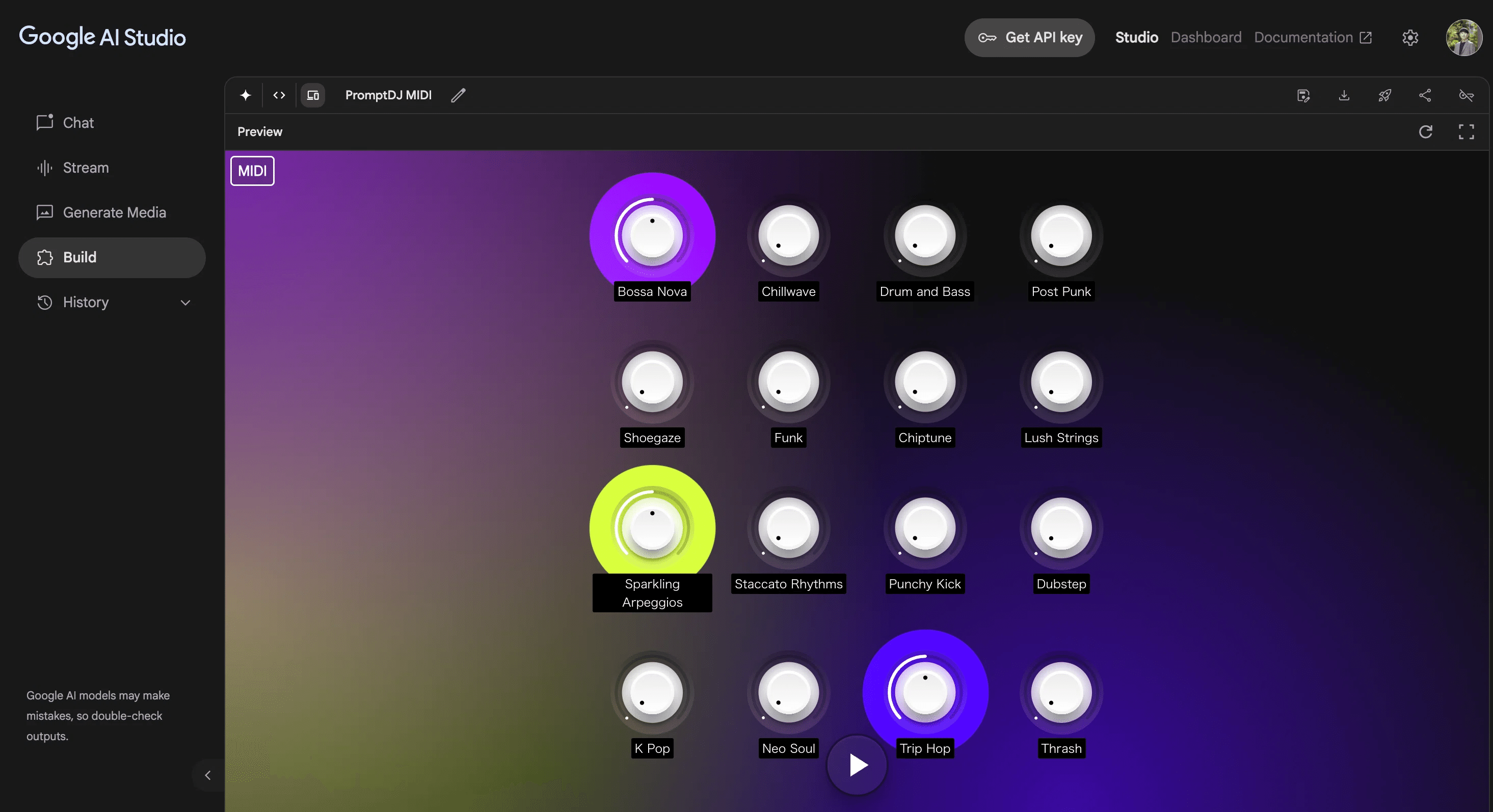Screen dimensions: 1493x812
Task: Open the account avatar menu
Action: click(x=1464, y=38)
